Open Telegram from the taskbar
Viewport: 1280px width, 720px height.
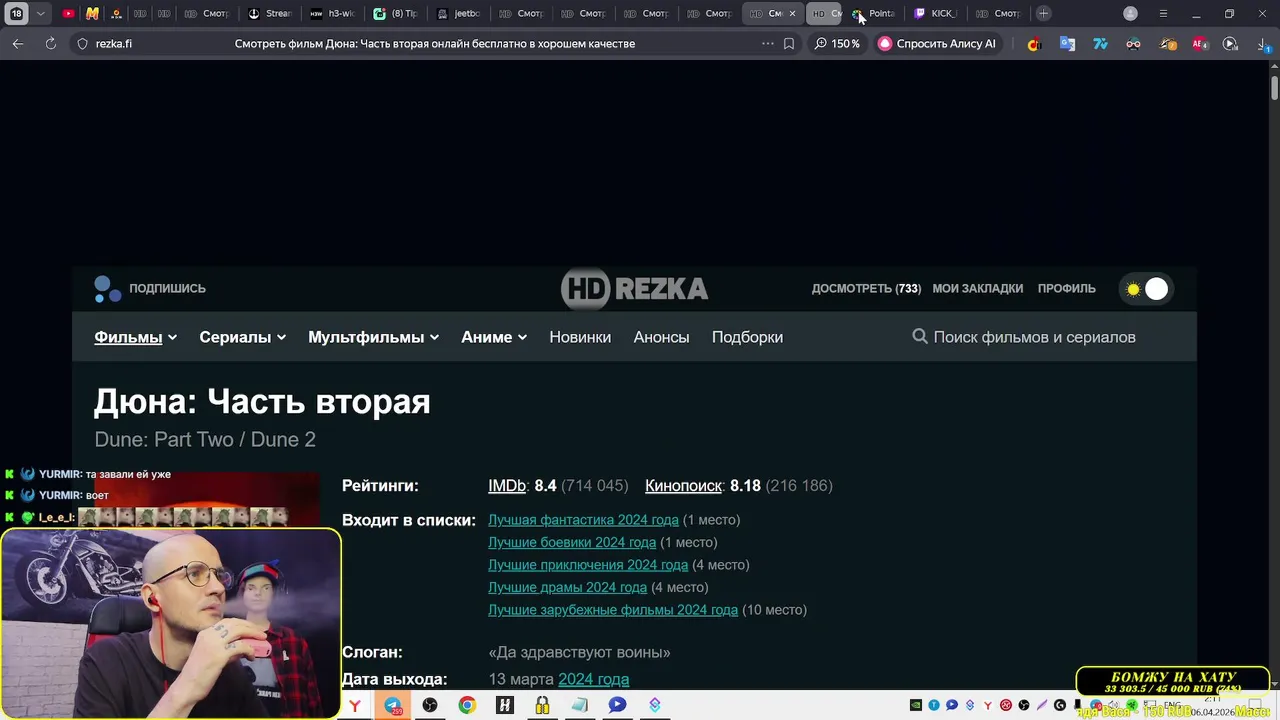(393, 706)
